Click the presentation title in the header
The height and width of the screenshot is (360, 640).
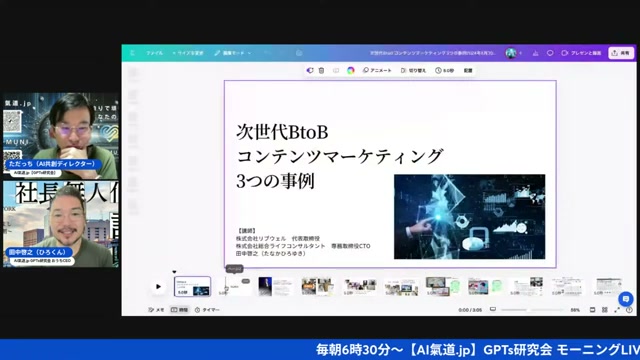[x=433, y=53]
